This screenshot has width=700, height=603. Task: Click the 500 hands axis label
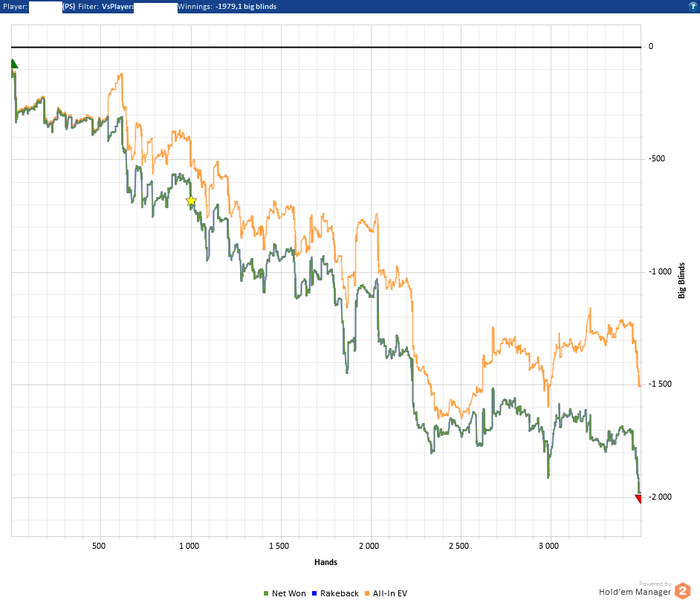point(99,546)
